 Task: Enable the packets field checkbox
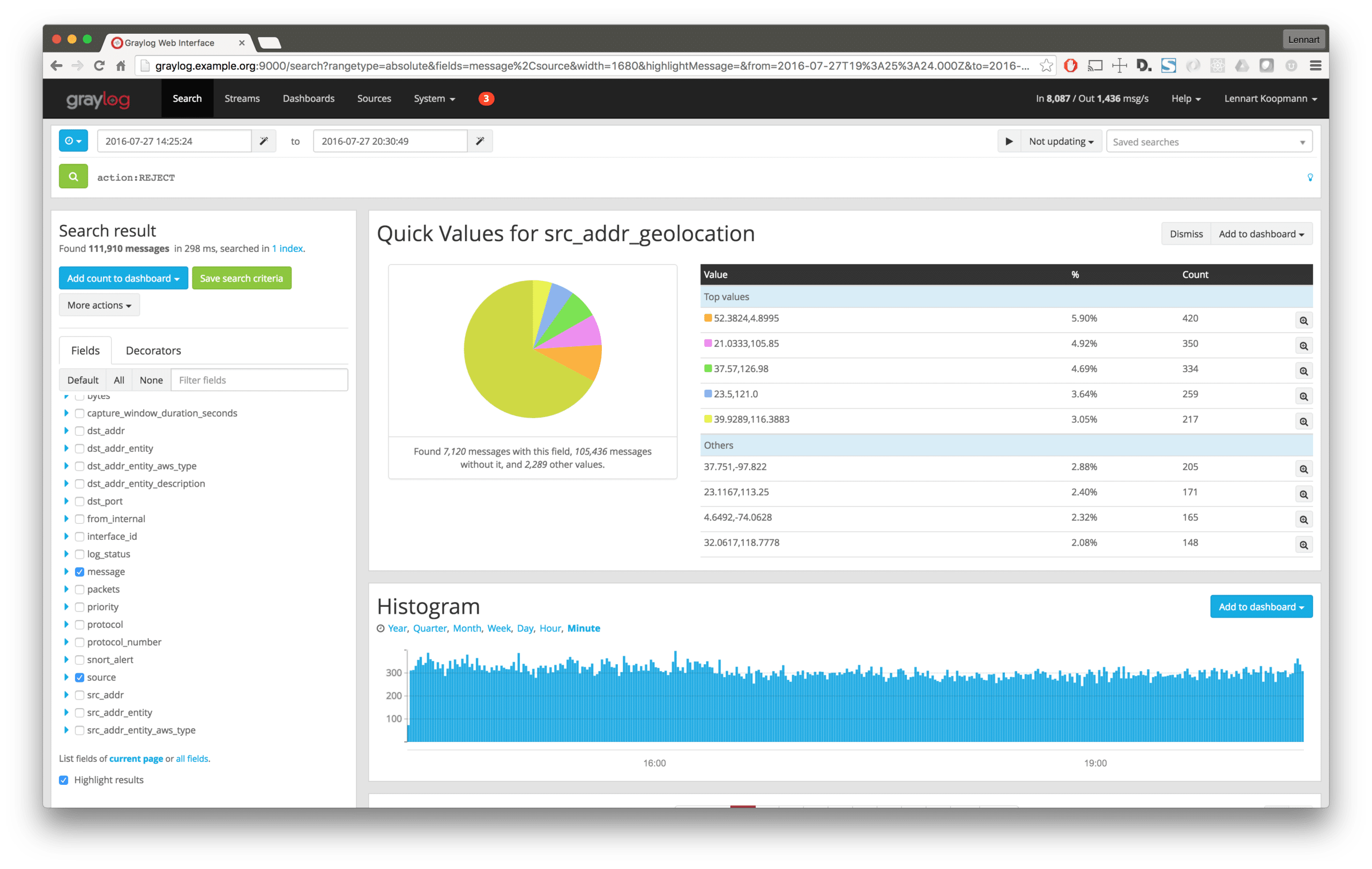[80, 589]
